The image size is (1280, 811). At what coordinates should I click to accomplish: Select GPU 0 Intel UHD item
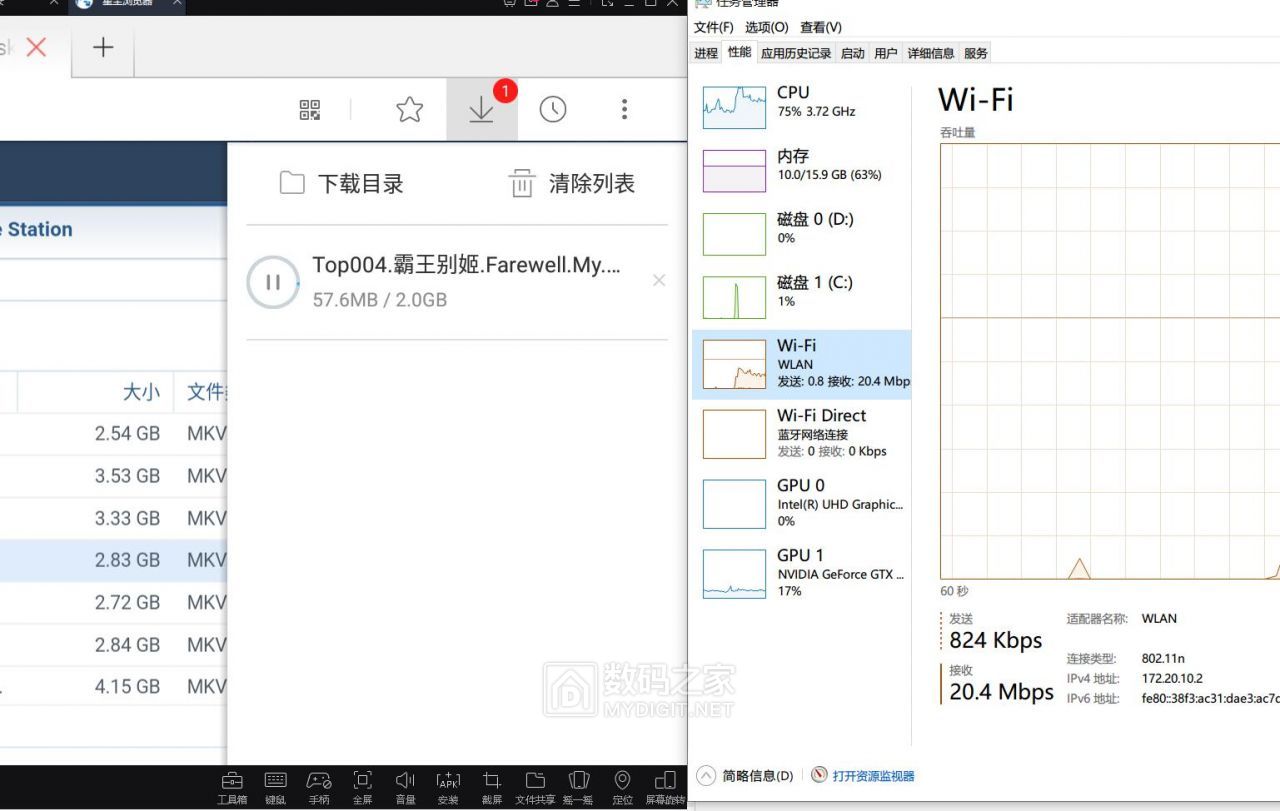802,504
